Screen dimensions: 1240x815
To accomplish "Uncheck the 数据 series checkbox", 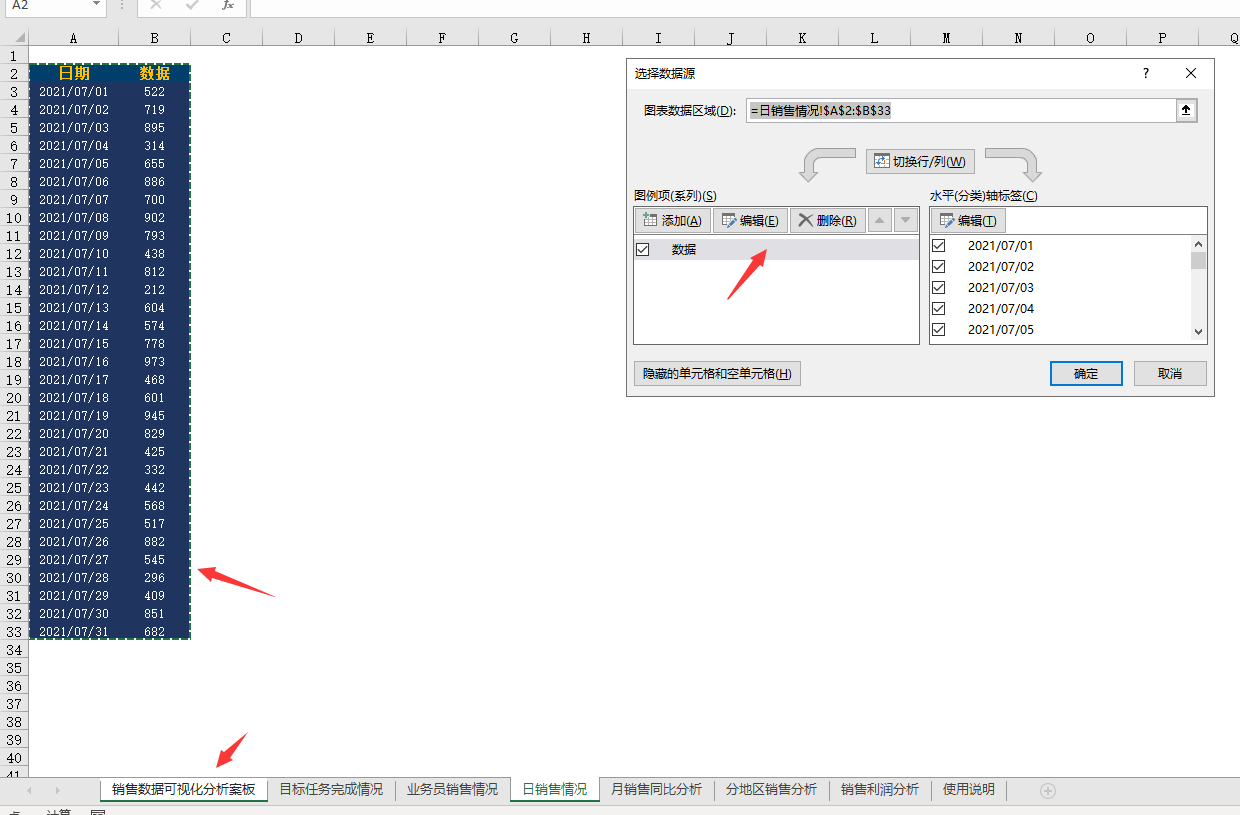I will tap(643, 249).
